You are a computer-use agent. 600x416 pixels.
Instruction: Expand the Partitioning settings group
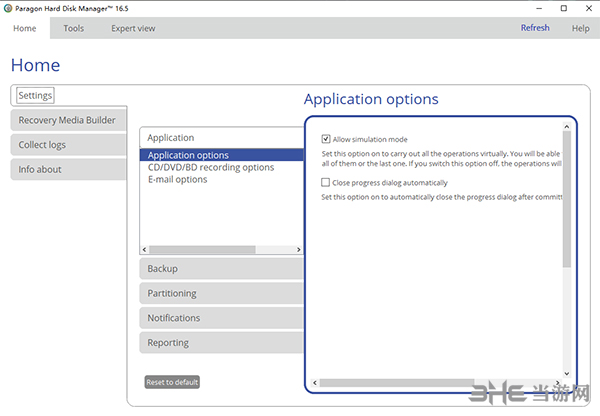[222, 293]
